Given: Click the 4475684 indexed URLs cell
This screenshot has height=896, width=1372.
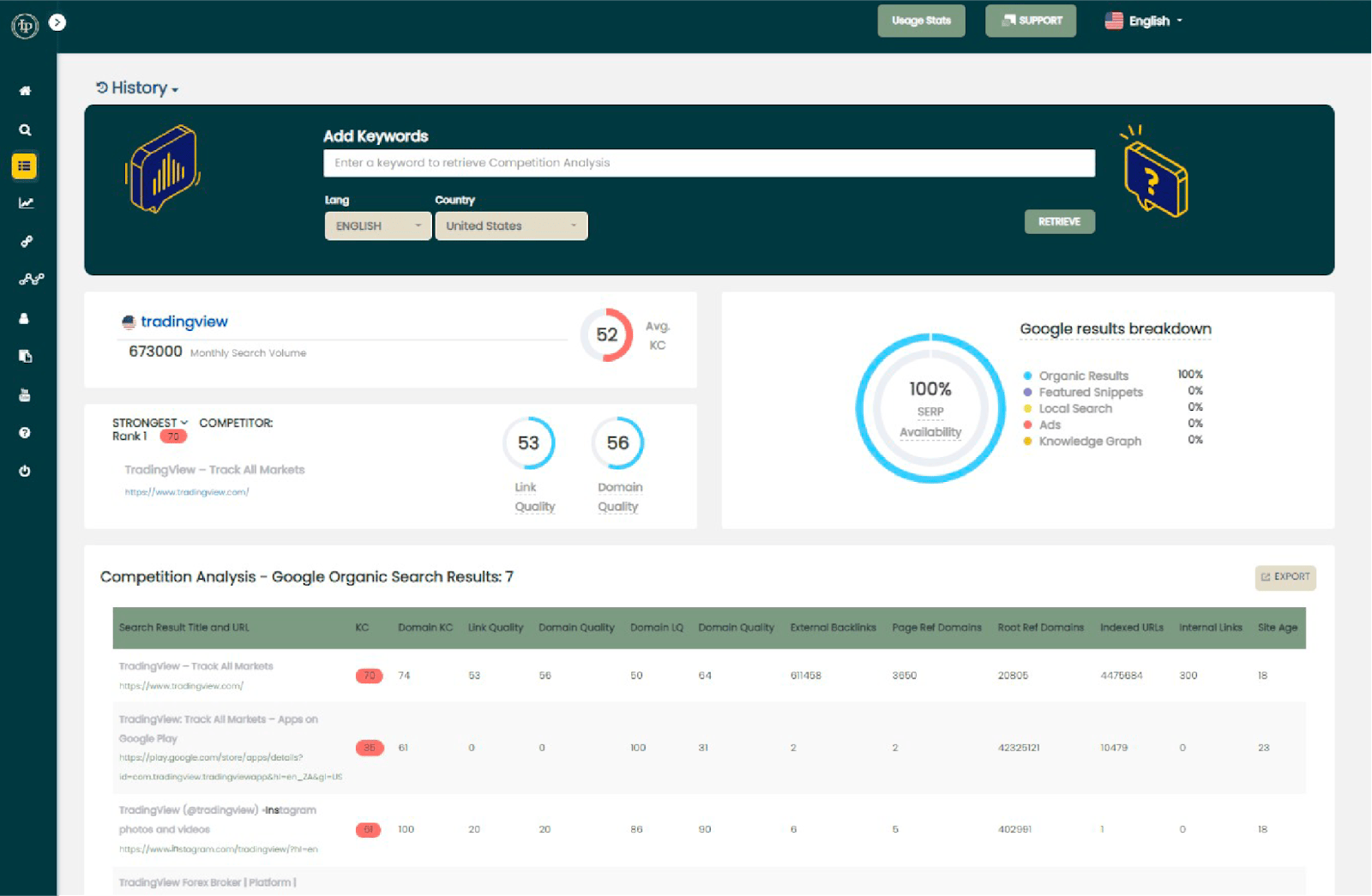Looking at the screenshot, I should point(1122,676).
